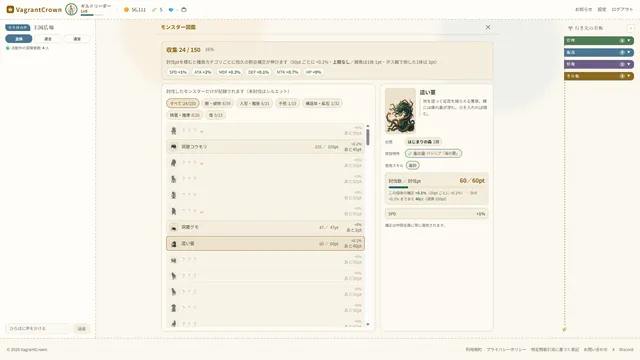Open 利用規約 footer link
640x360 pixels.
[x=473, y=350]
